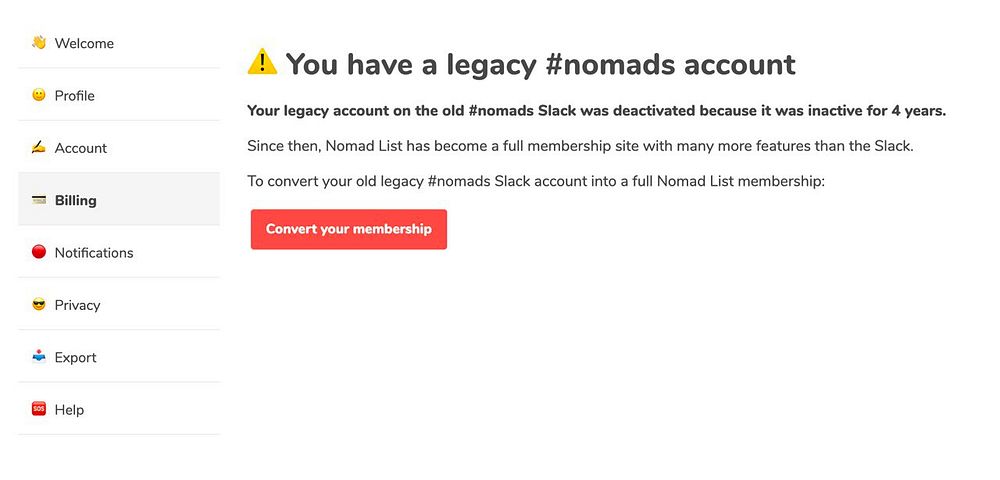The width and height of the screenshot is (1000, 480).
Task: Click the red circle Notifications icon
Action: 39,252
